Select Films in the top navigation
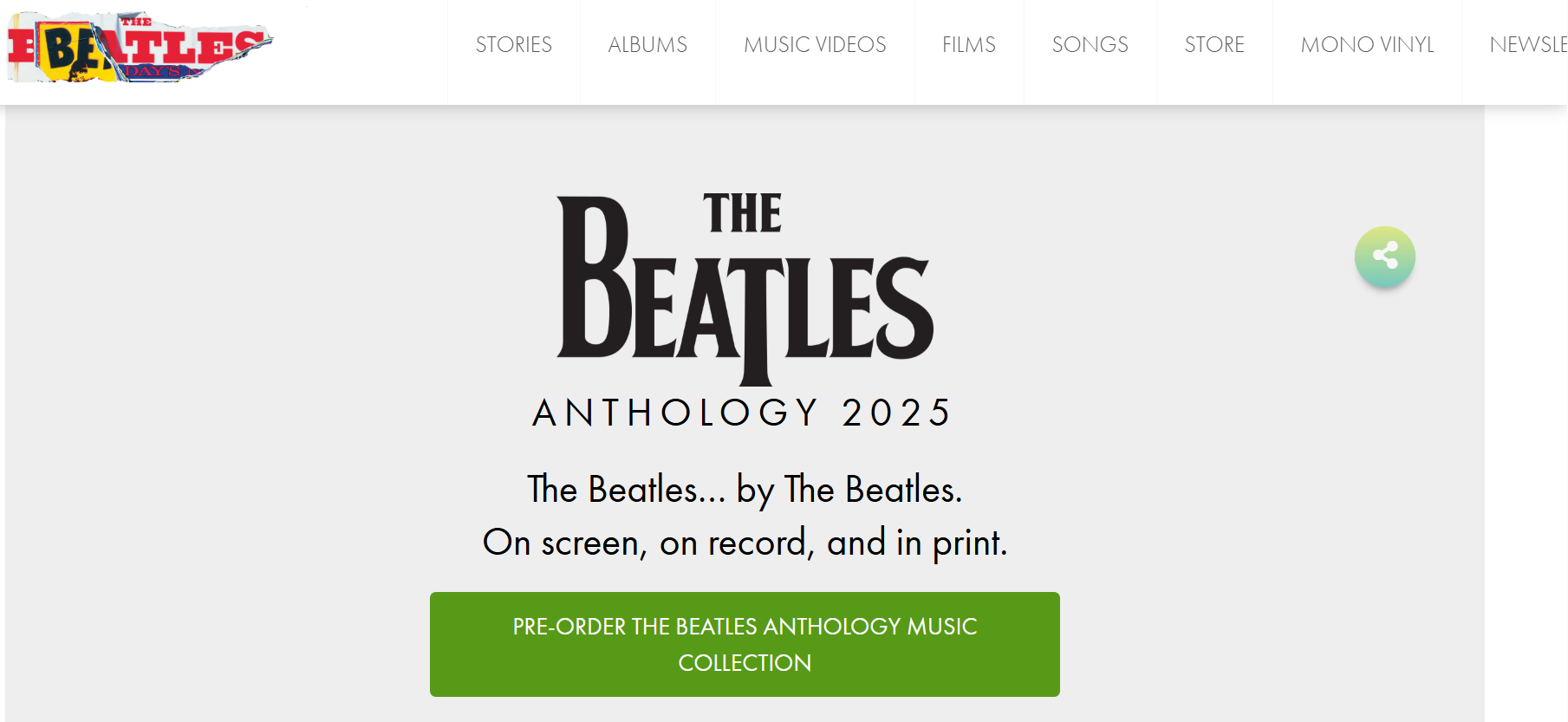This screenshot has height=722, width=1568. (968, 45)
